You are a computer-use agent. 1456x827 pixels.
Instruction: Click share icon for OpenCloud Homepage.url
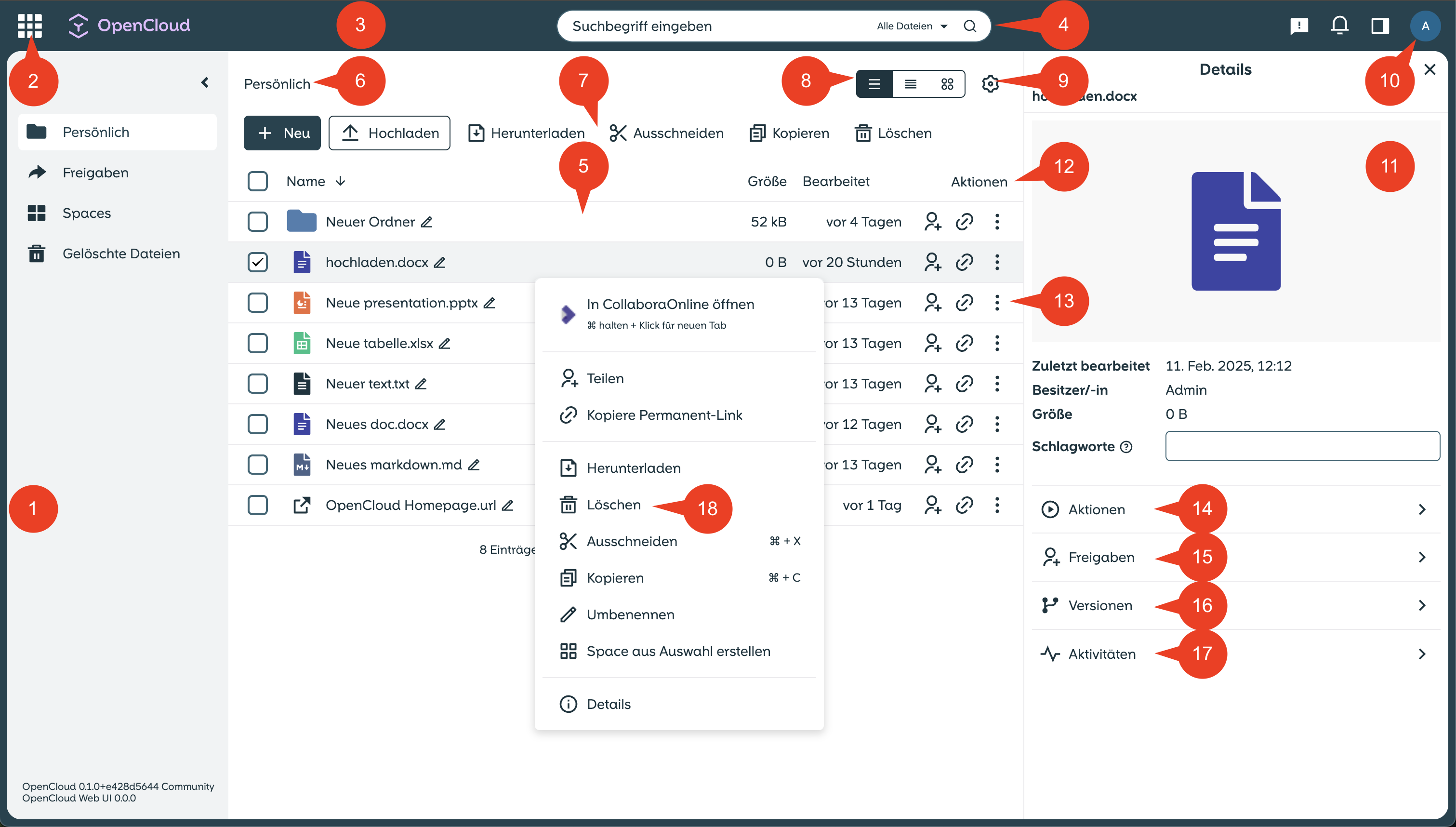pos(933,506)
